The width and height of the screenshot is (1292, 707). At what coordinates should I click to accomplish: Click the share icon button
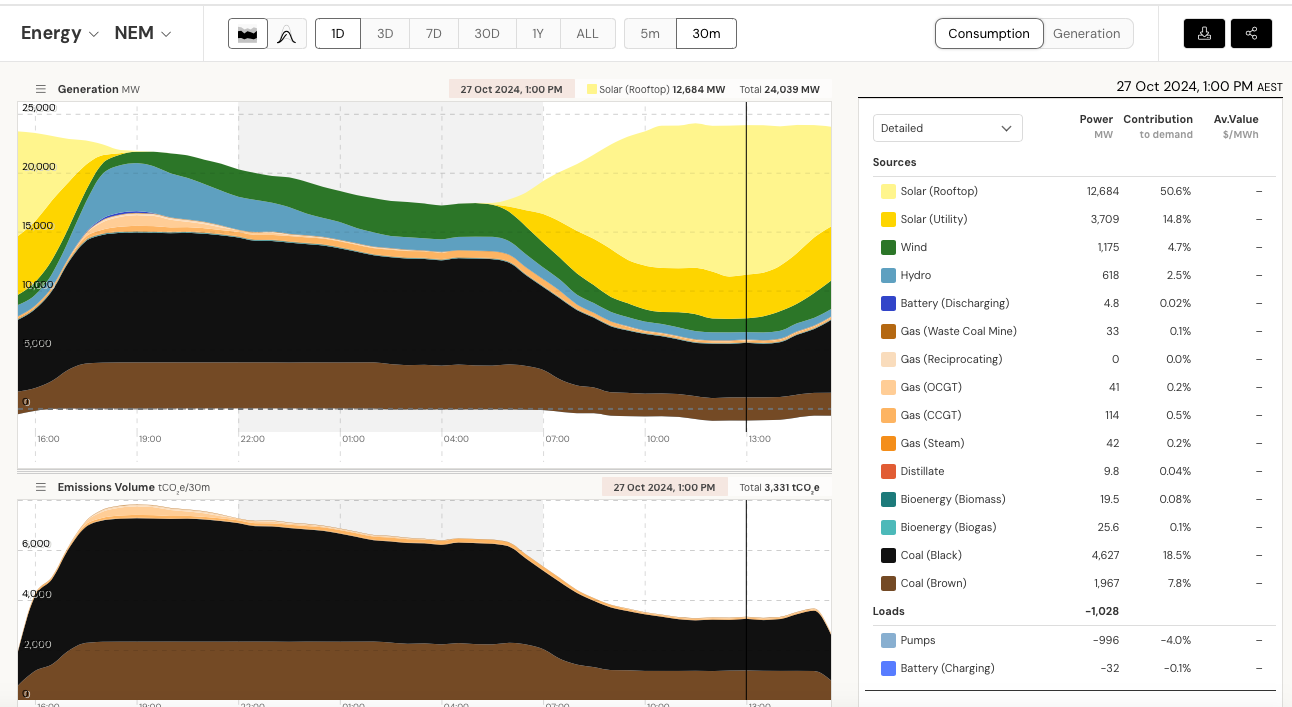pos(1251,33)
